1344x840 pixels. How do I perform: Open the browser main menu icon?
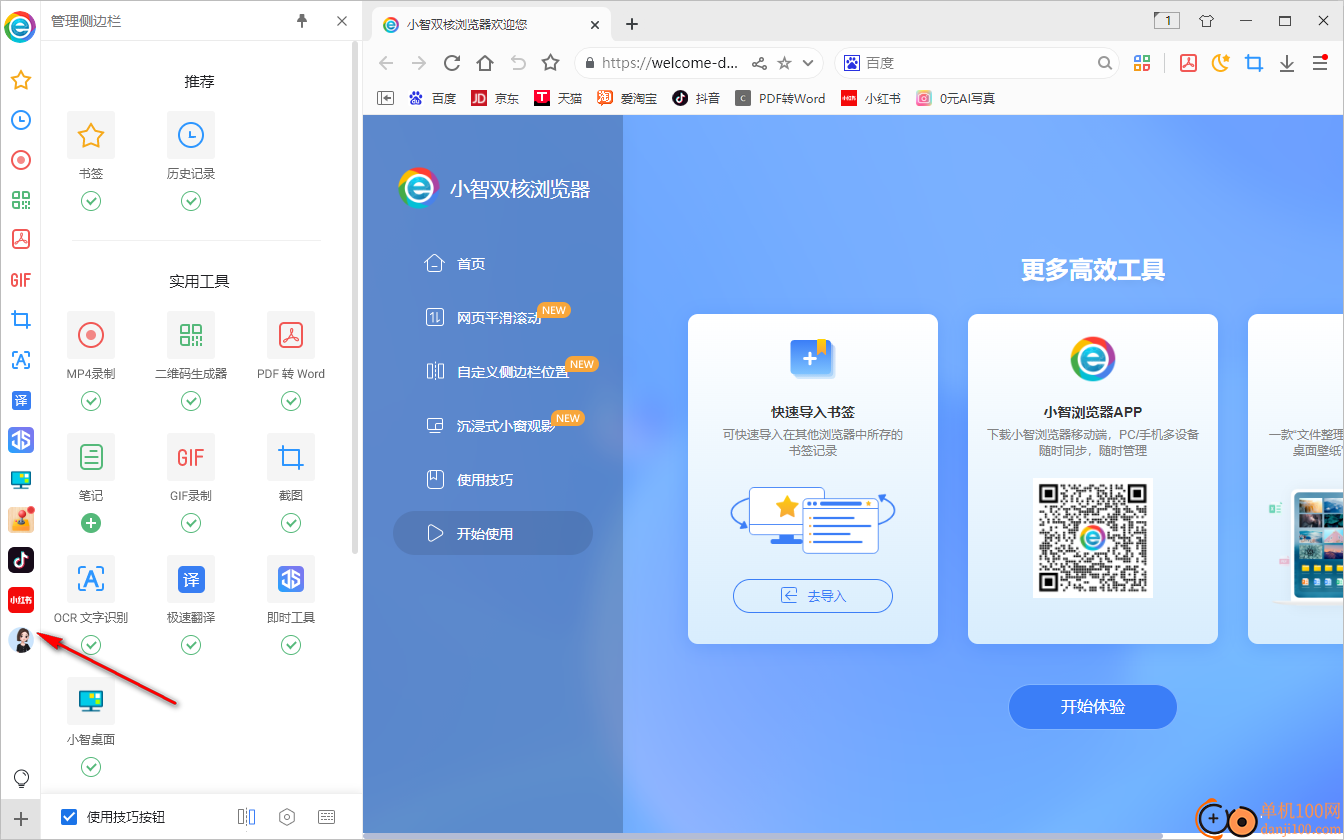1319,63
